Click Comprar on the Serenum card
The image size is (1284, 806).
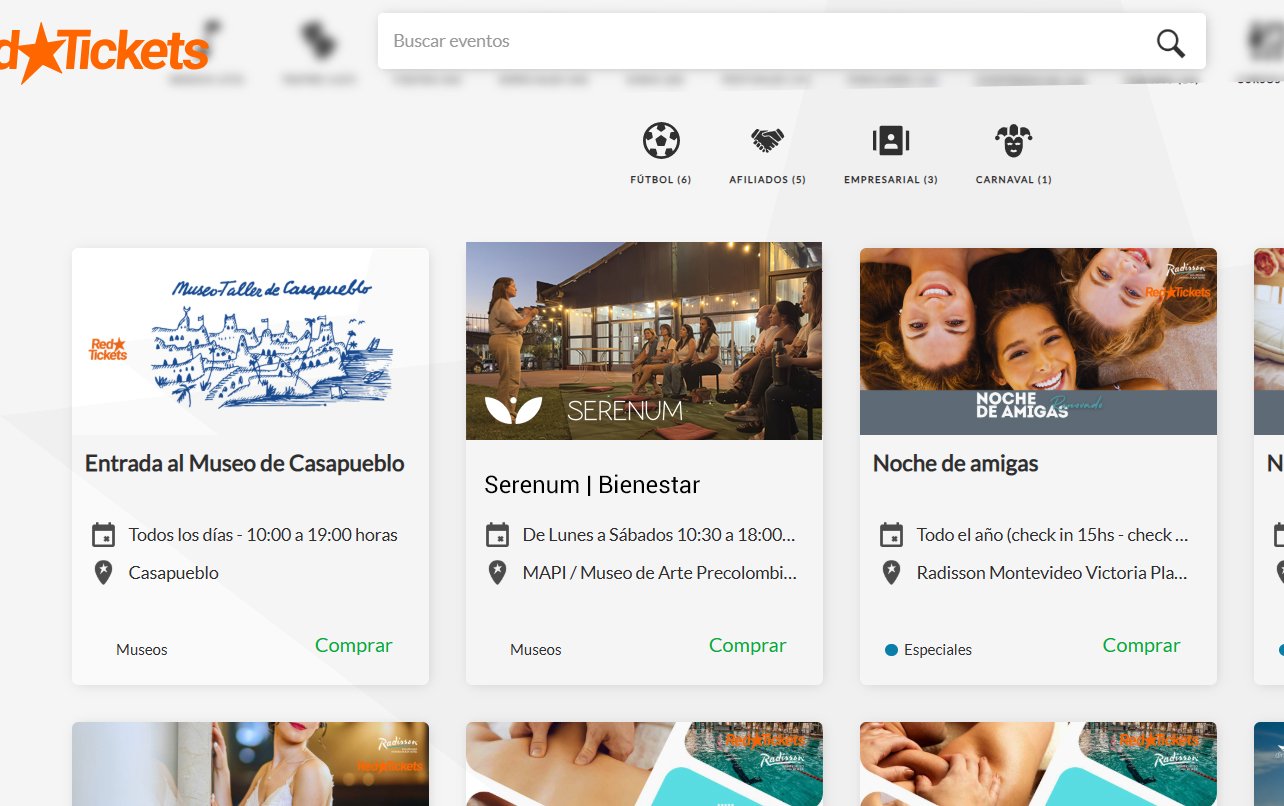tap(748, 646)
